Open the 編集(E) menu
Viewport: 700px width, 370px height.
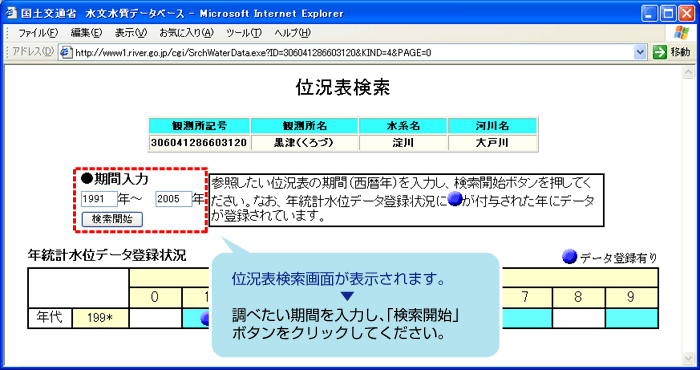[86, 33]
